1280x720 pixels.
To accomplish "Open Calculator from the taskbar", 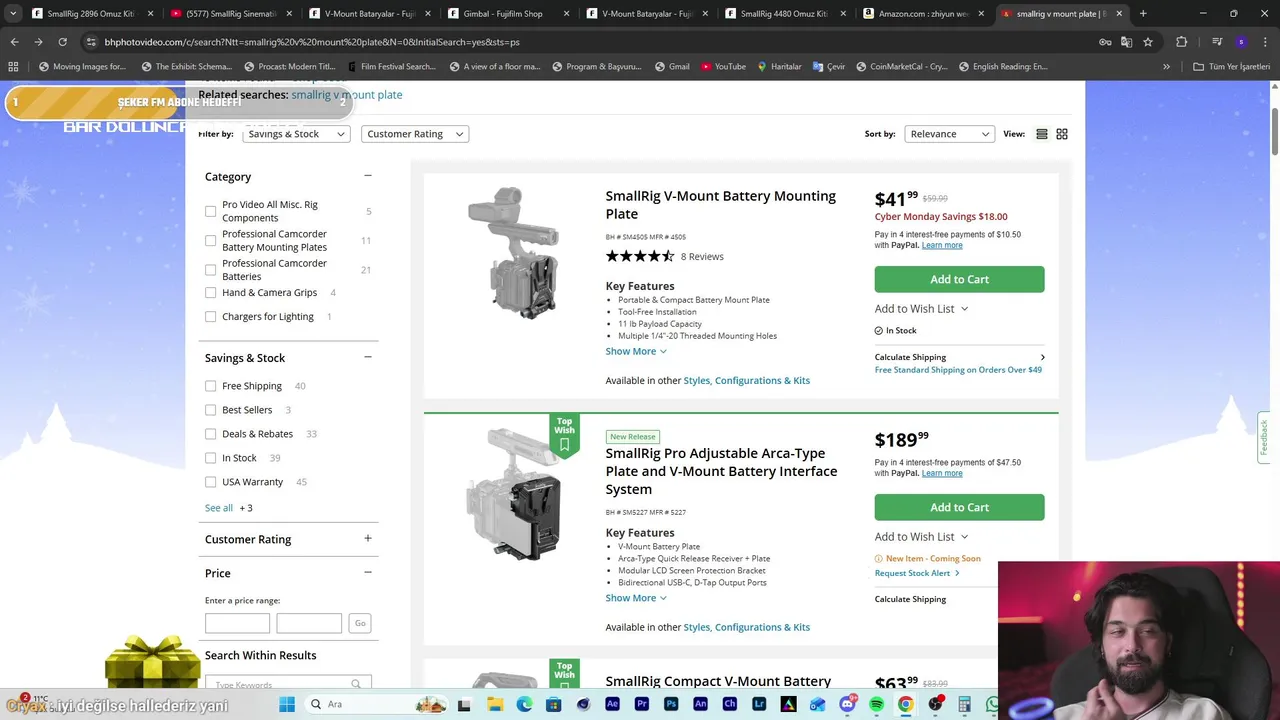I will tap(964, 704).
